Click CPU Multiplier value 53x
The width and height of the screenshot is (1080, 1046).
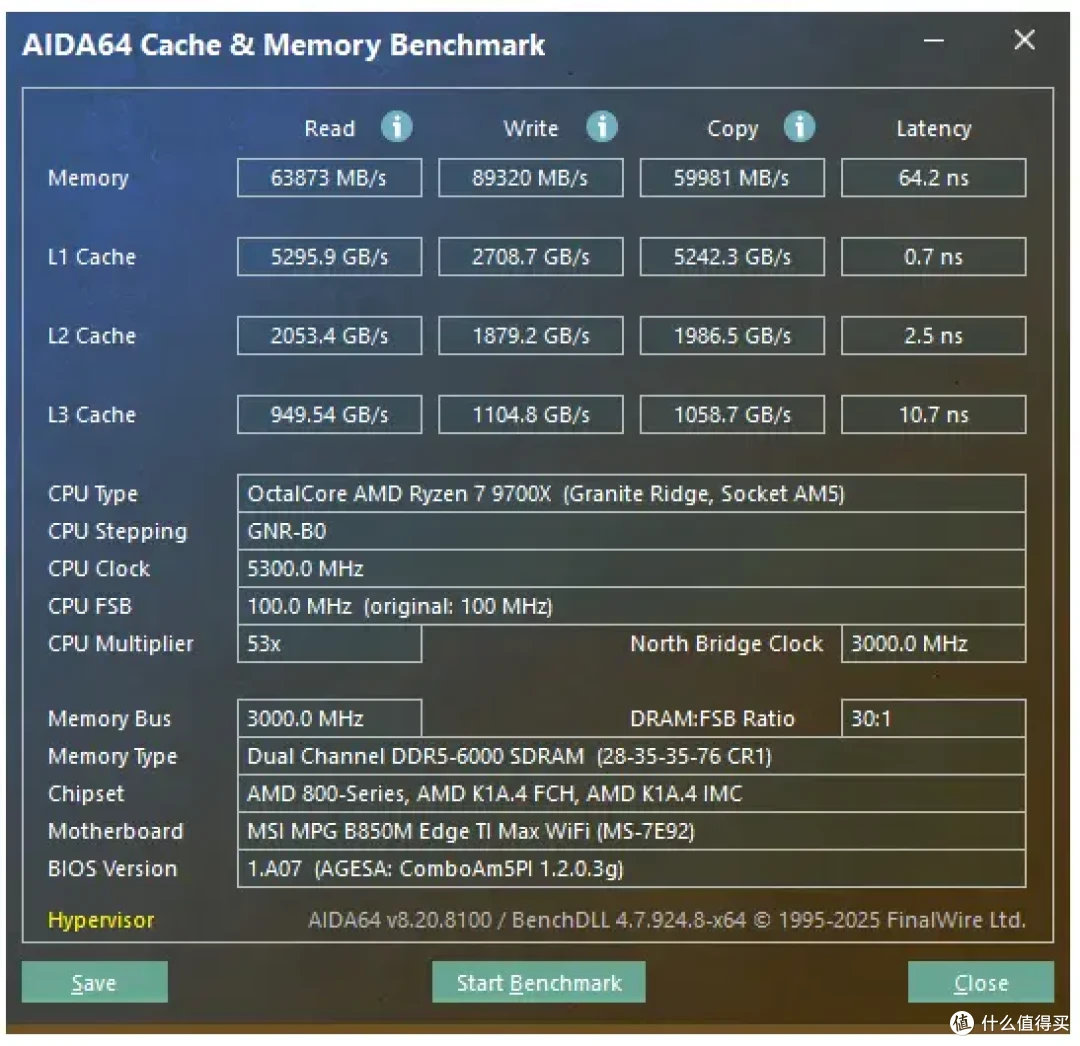329,643
